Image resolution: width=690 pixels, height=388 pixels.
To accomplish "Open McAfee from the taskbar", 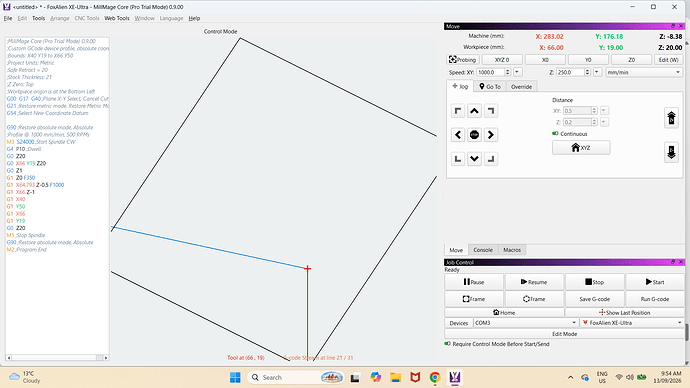I will 415,377.
